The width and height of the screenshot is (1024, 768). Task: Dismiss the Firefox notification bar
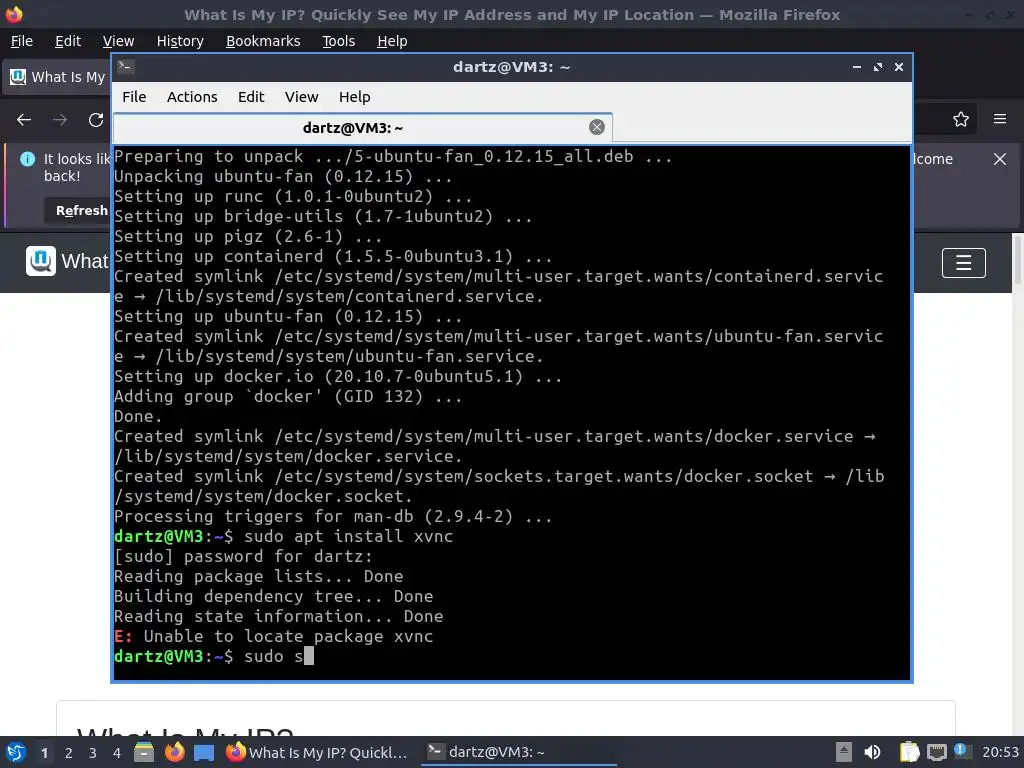1000,159
